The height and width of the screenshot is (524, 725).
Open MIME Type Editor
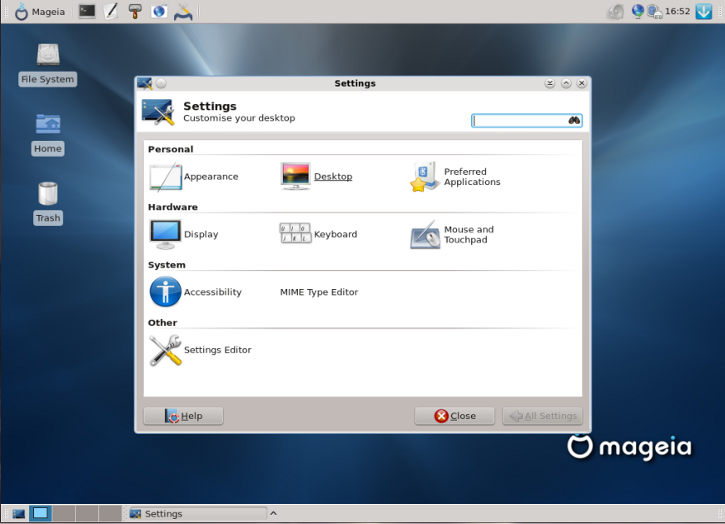[319, 292]
